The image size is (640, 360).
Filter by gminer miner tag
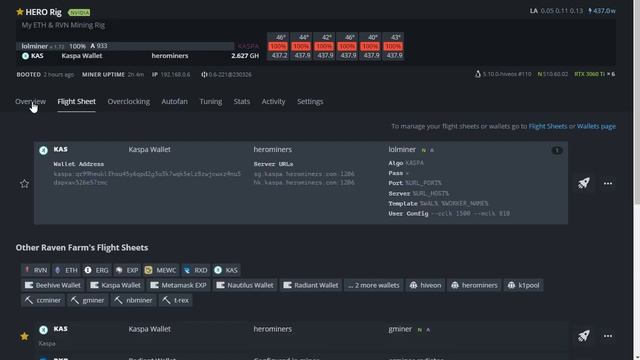[x=88, y=300]
